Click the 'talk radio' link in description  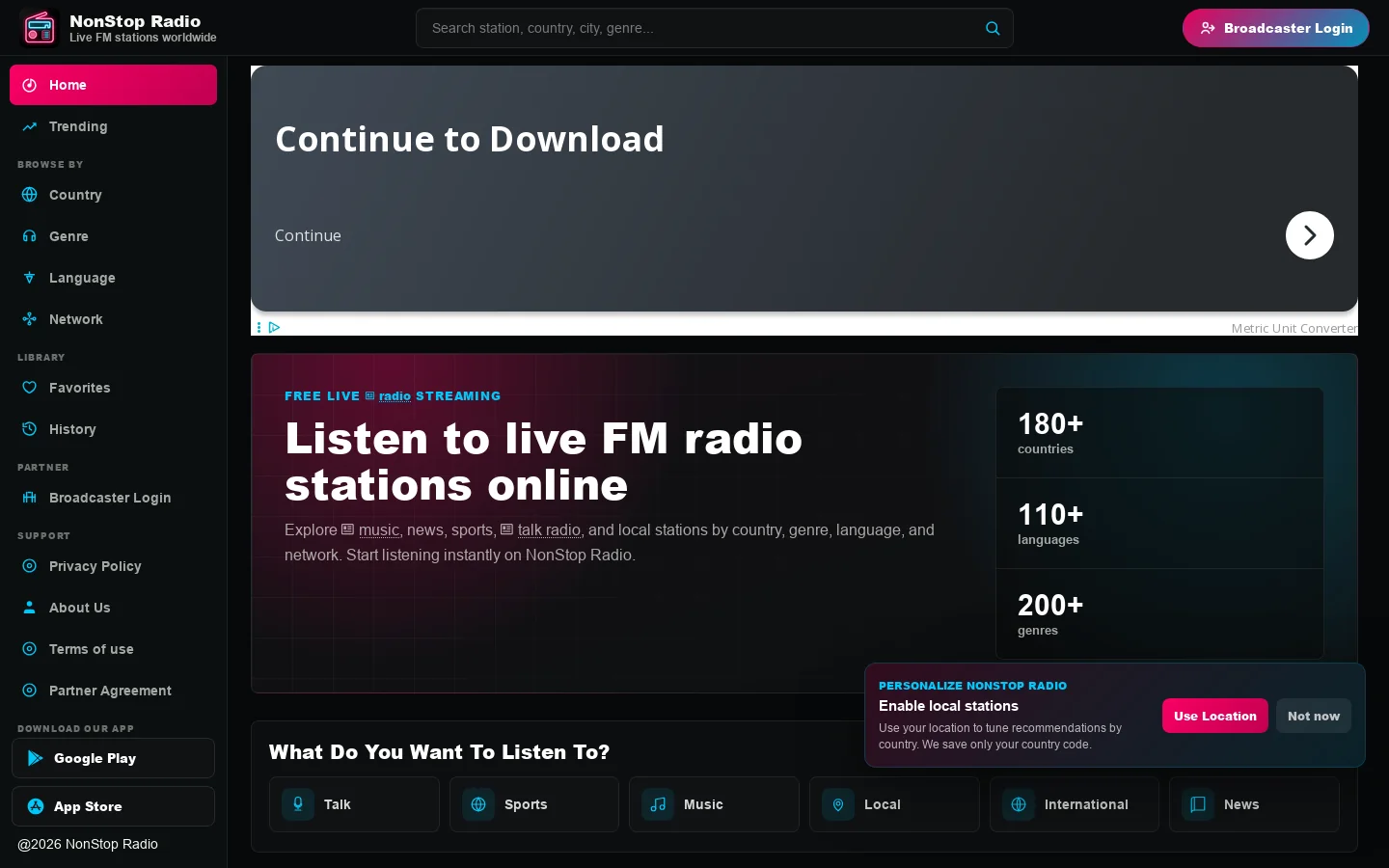(x=549, y=530)
